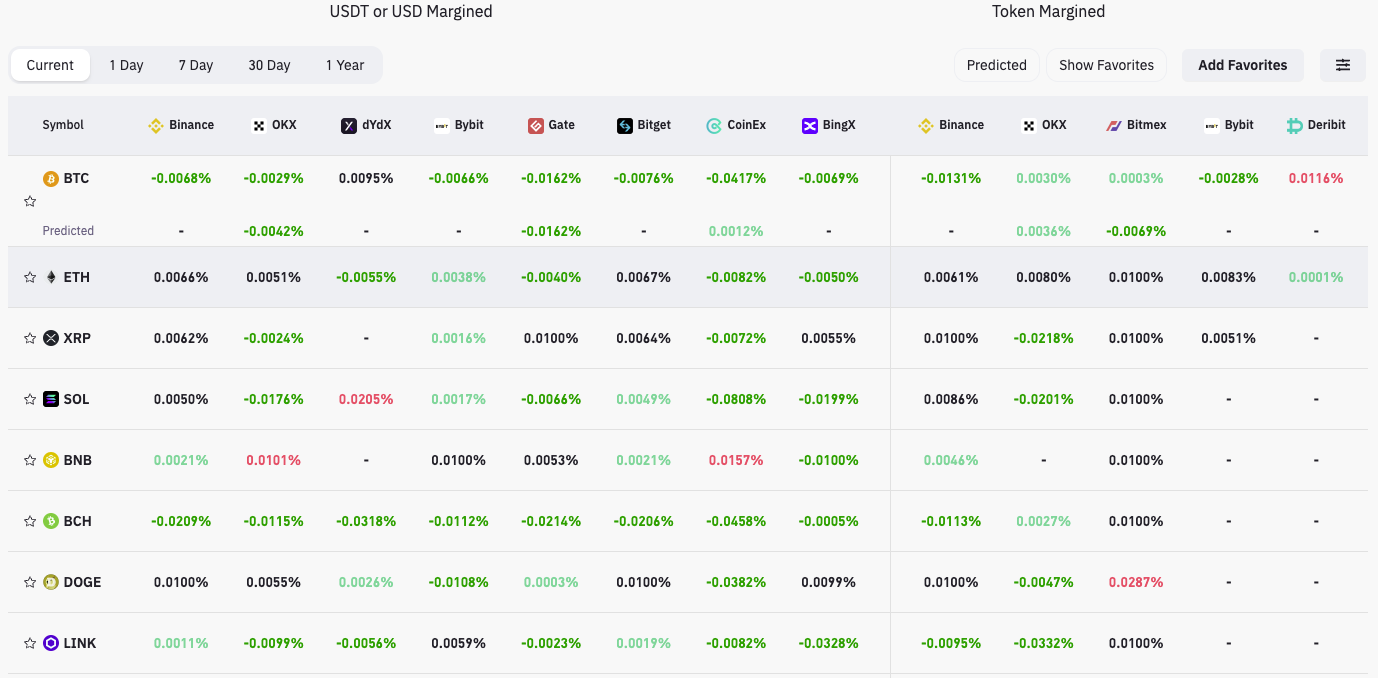
Task: Click the Show Favorites button
Action: coord(1107,64)
